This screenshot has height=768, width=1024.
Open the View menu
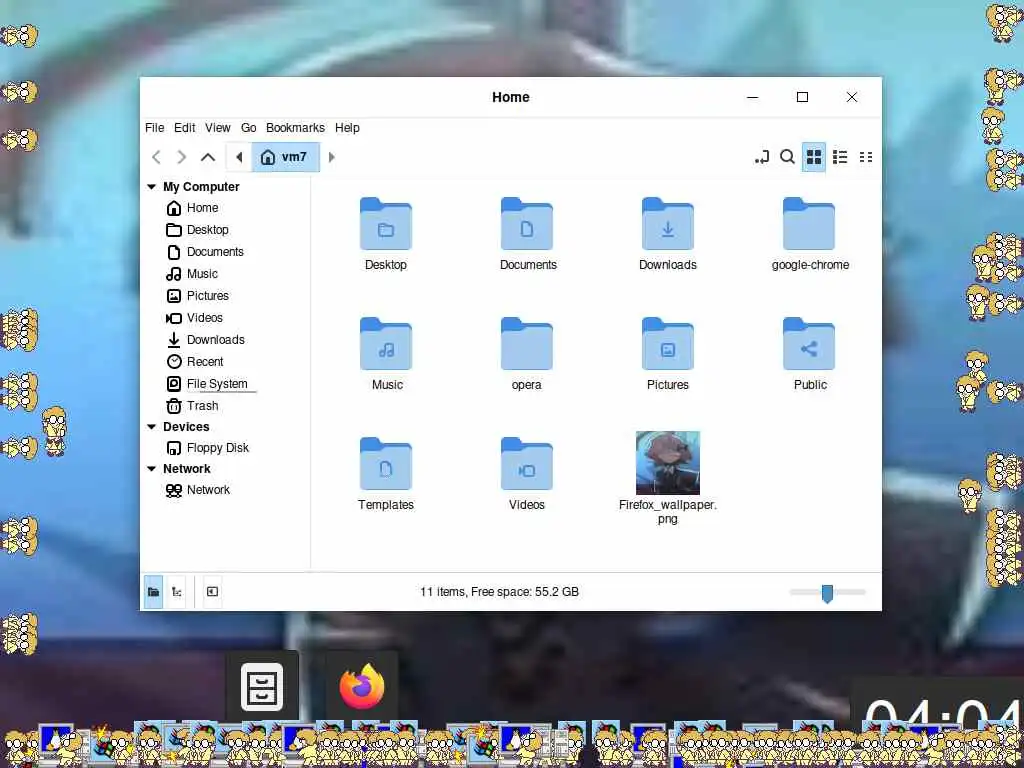(x=217, y=127)
